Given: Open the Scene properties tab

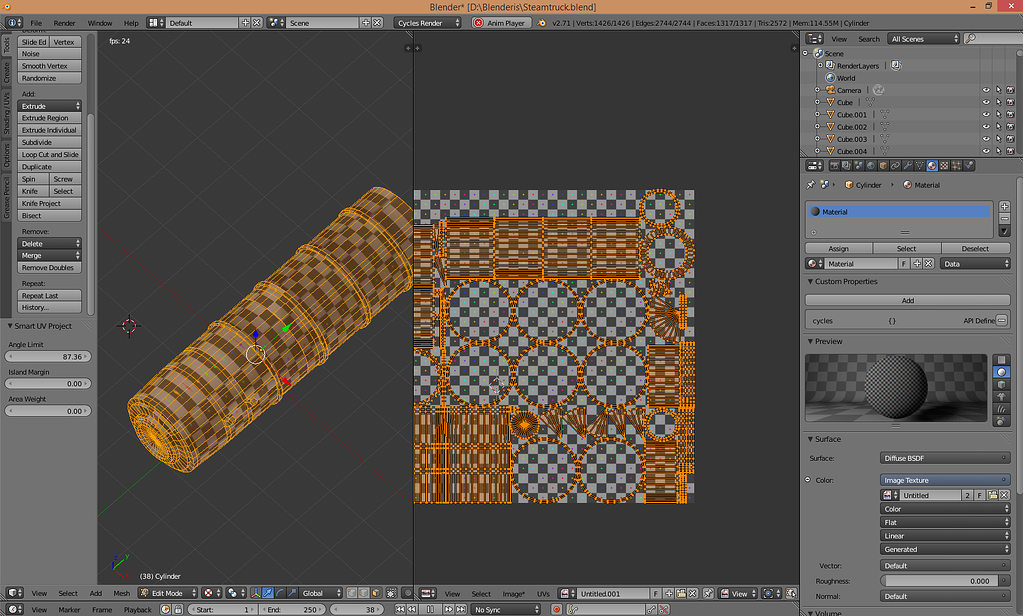Looking at the screenshot, I should coord(859,166).
